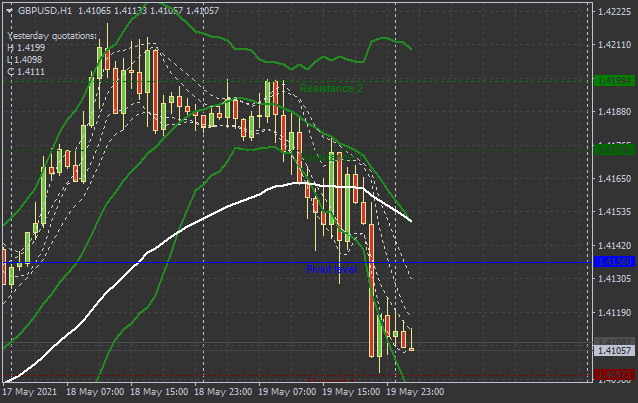Click the 17 May 2021 date label
638x403 pixels.
(30, 393)
